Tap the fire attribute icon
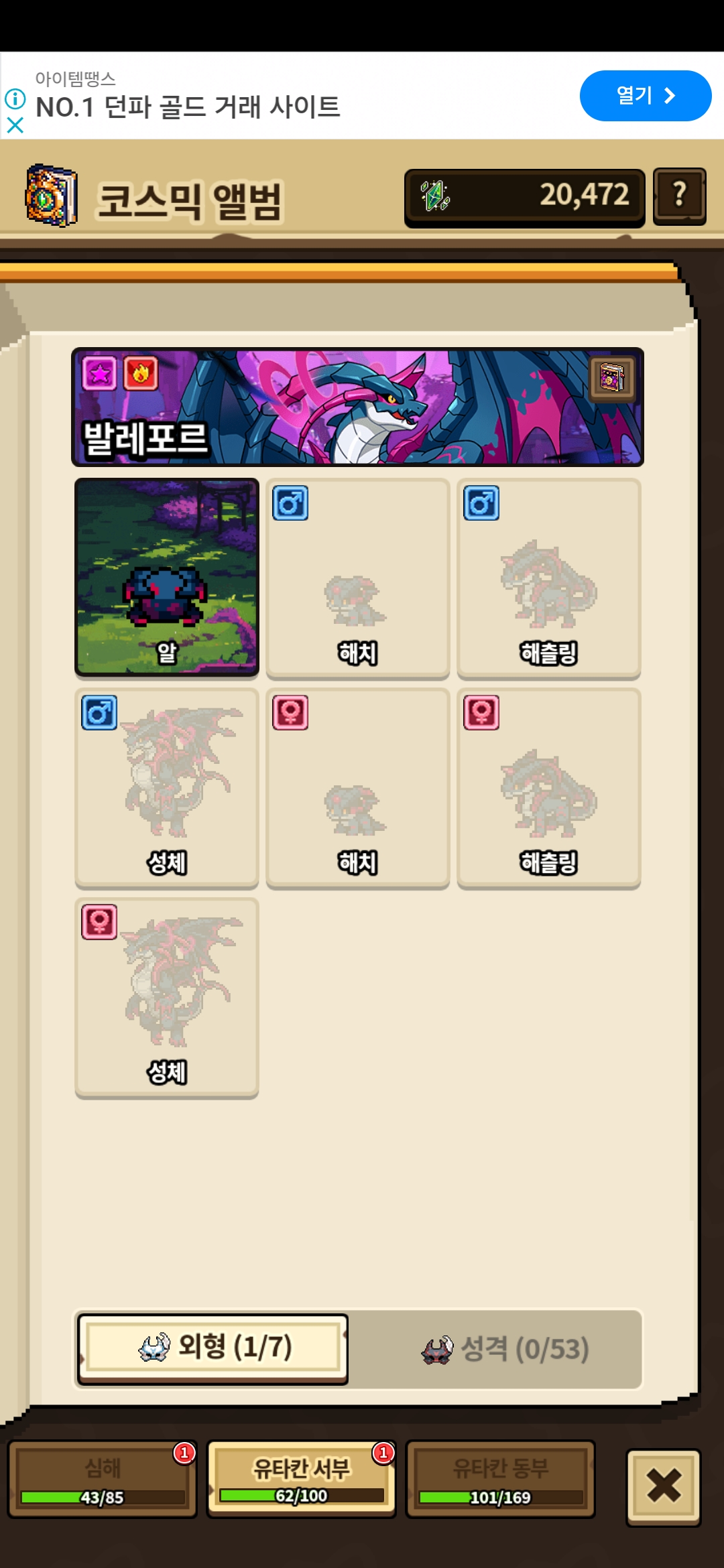Viewport: 724px width, 1568px height. pyautogui.click(x=141, y=373)
